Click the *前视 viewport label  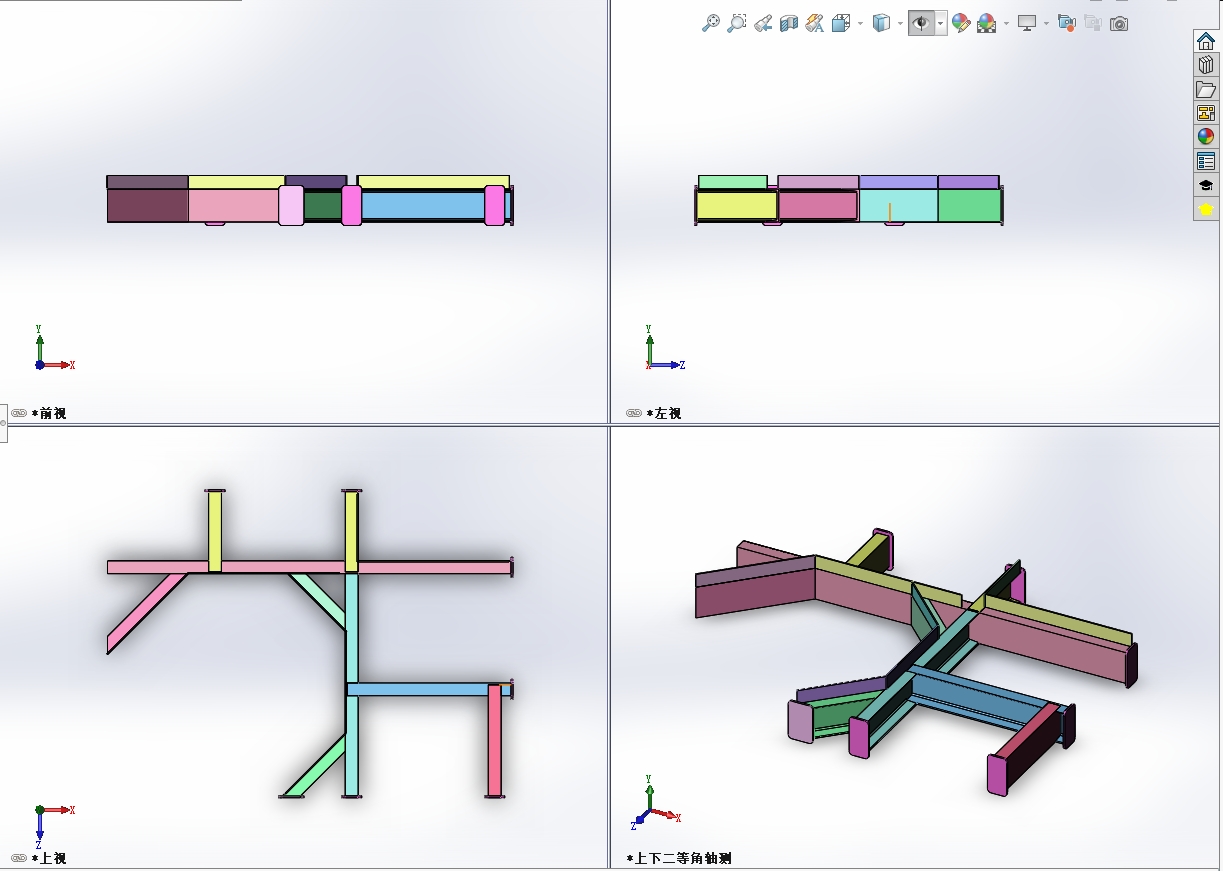49,413
